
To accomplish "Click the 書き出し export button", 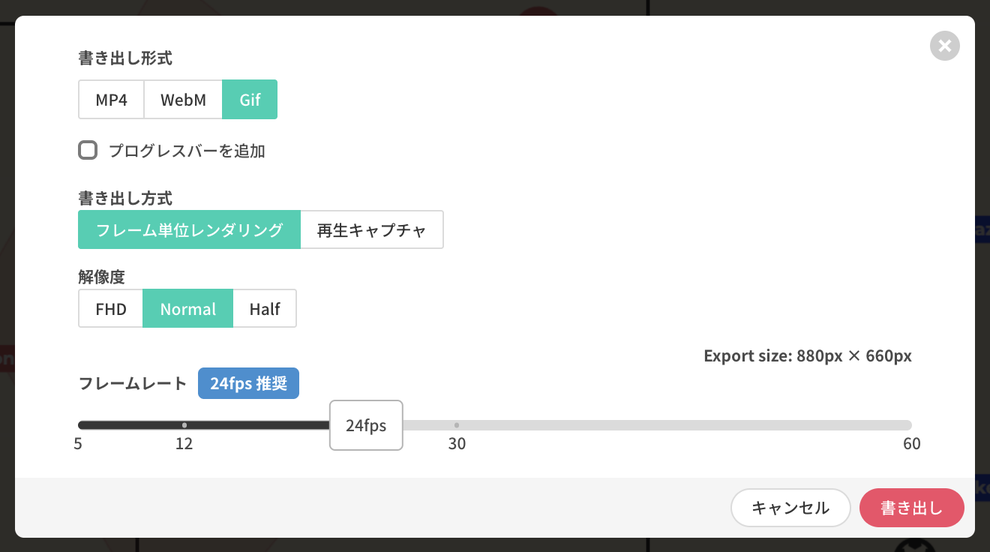I will [x=912, y=508].
